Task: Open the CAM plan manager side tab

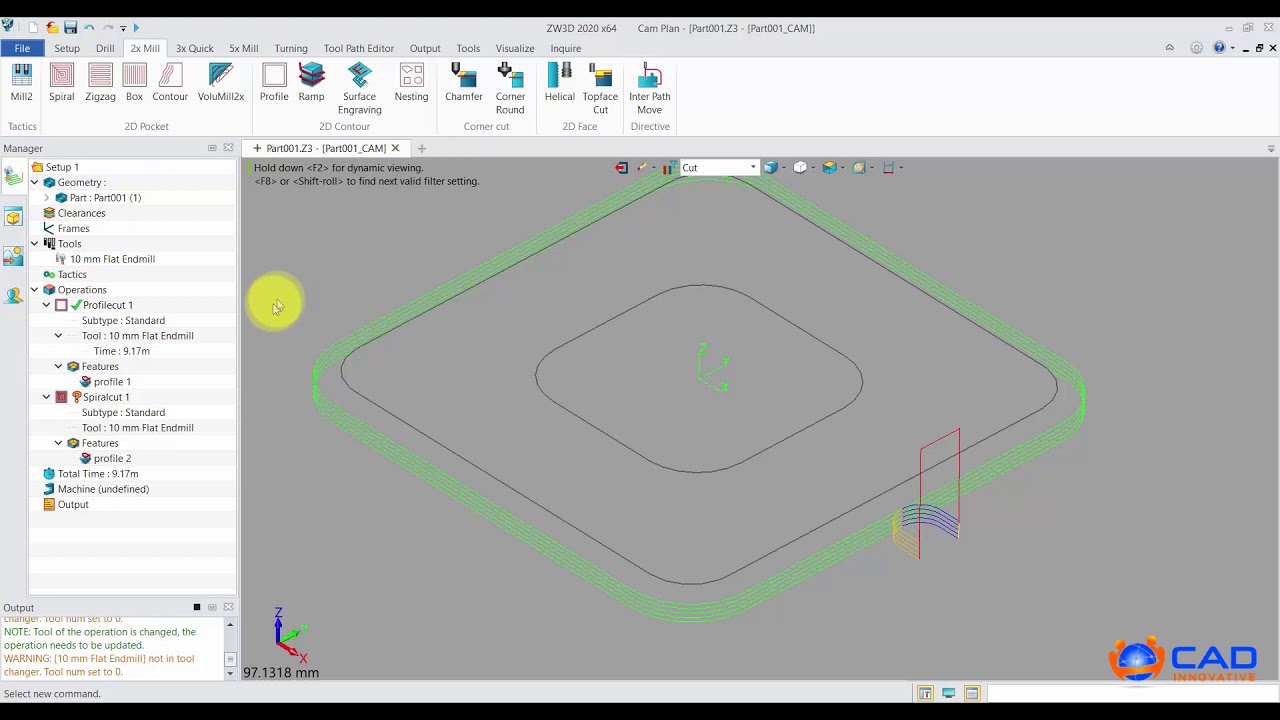Action: point(13,177)
